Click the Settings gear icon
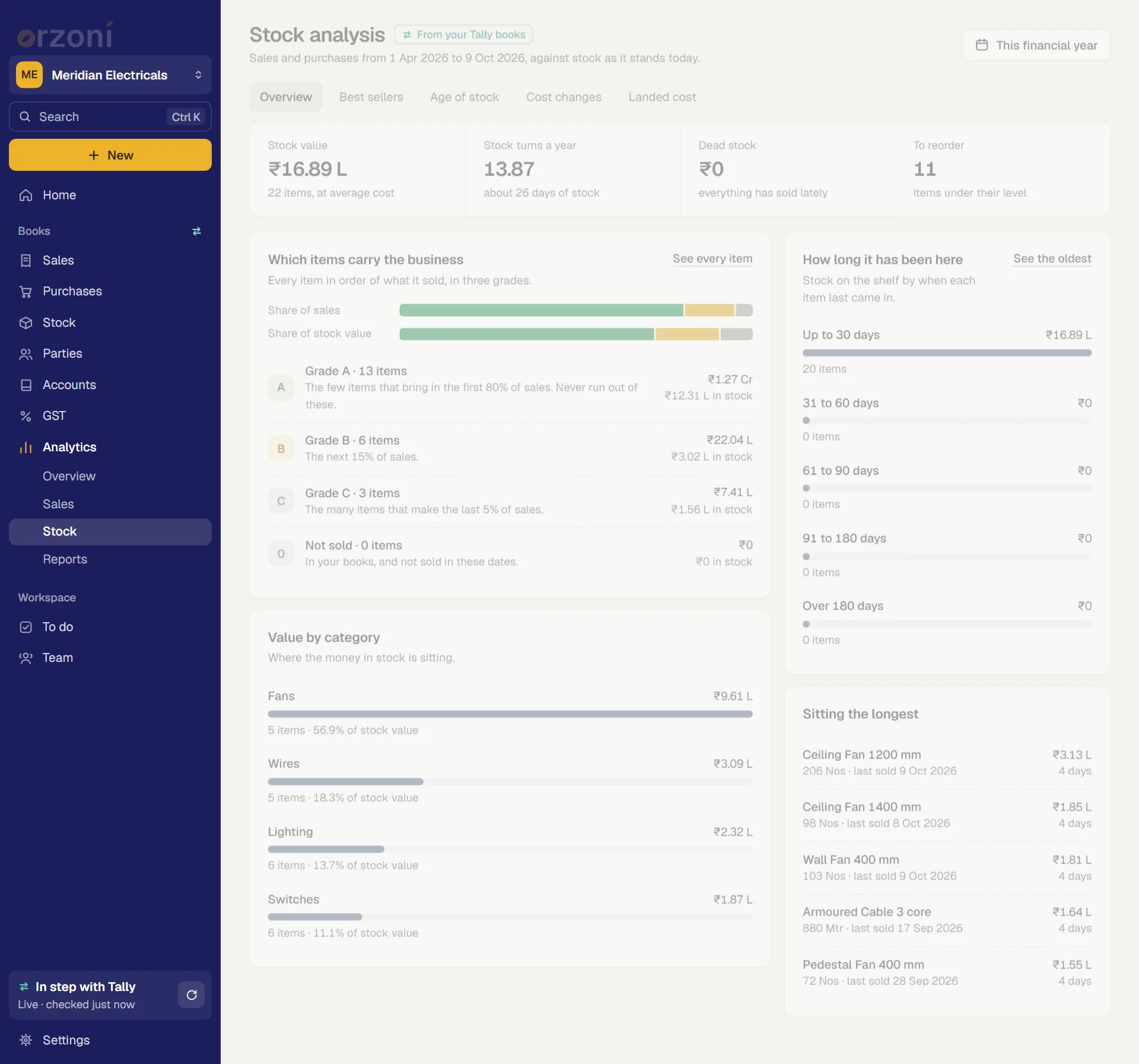This screenshot has height=1064, width=1139. click(26, 1040)
